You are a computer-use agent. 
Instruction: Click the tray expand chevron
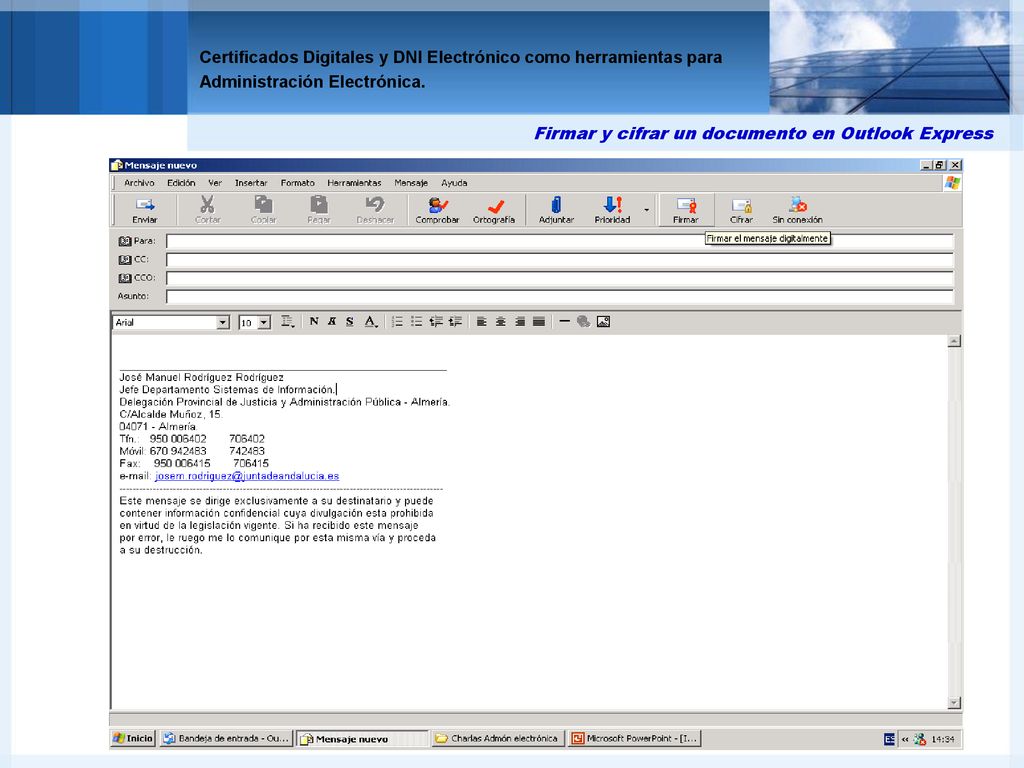[905, 739]
